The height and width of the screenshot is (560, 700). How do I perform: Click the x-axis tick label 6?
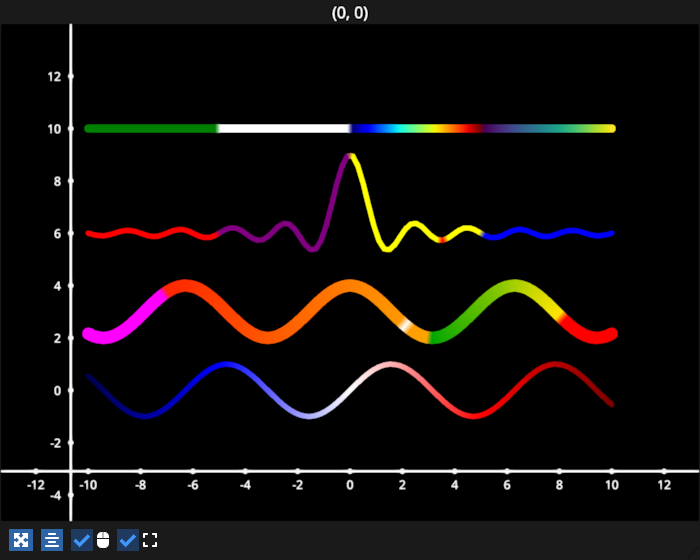pyautogui.click(x=507, y=485)
